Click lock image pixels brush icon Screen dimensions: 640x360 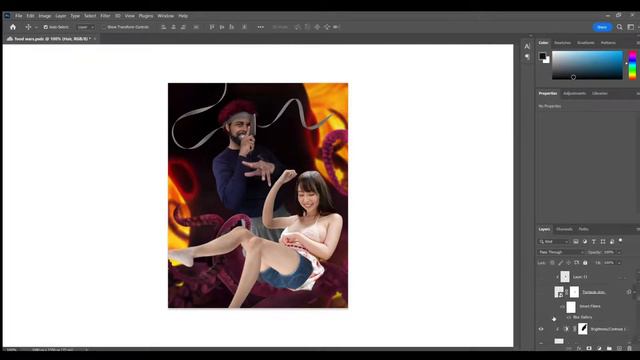click(x=560, y=263)
